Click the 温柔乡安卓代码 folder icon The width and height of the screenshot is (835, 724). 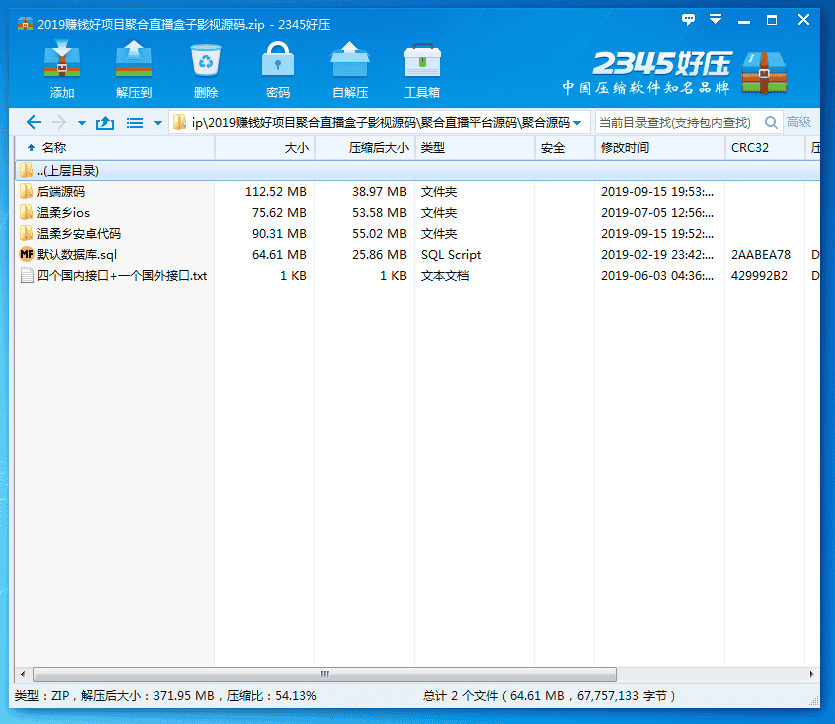pyautogui.click(x=27, y=233)
